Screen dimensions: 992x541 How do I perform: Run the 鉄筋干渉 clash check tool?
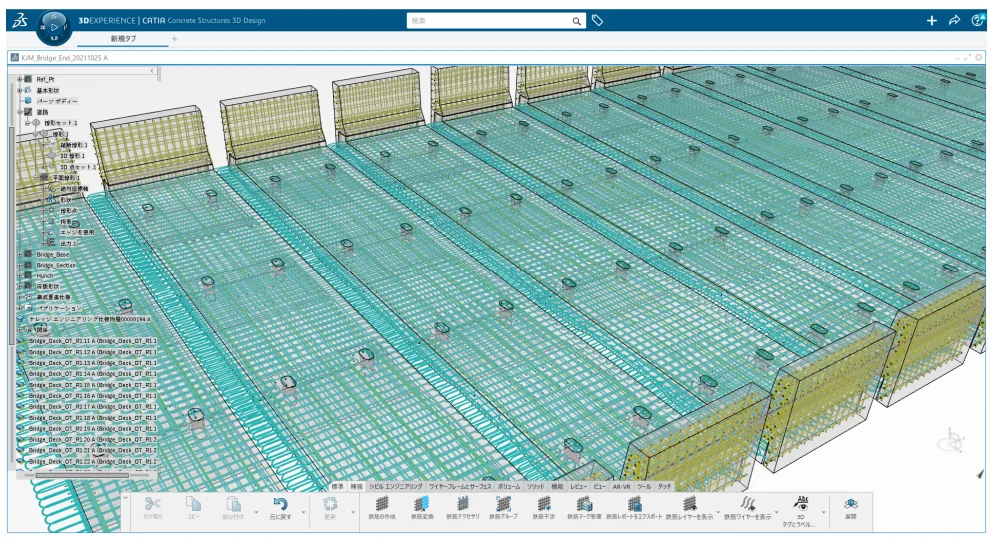tap(544, 508)
